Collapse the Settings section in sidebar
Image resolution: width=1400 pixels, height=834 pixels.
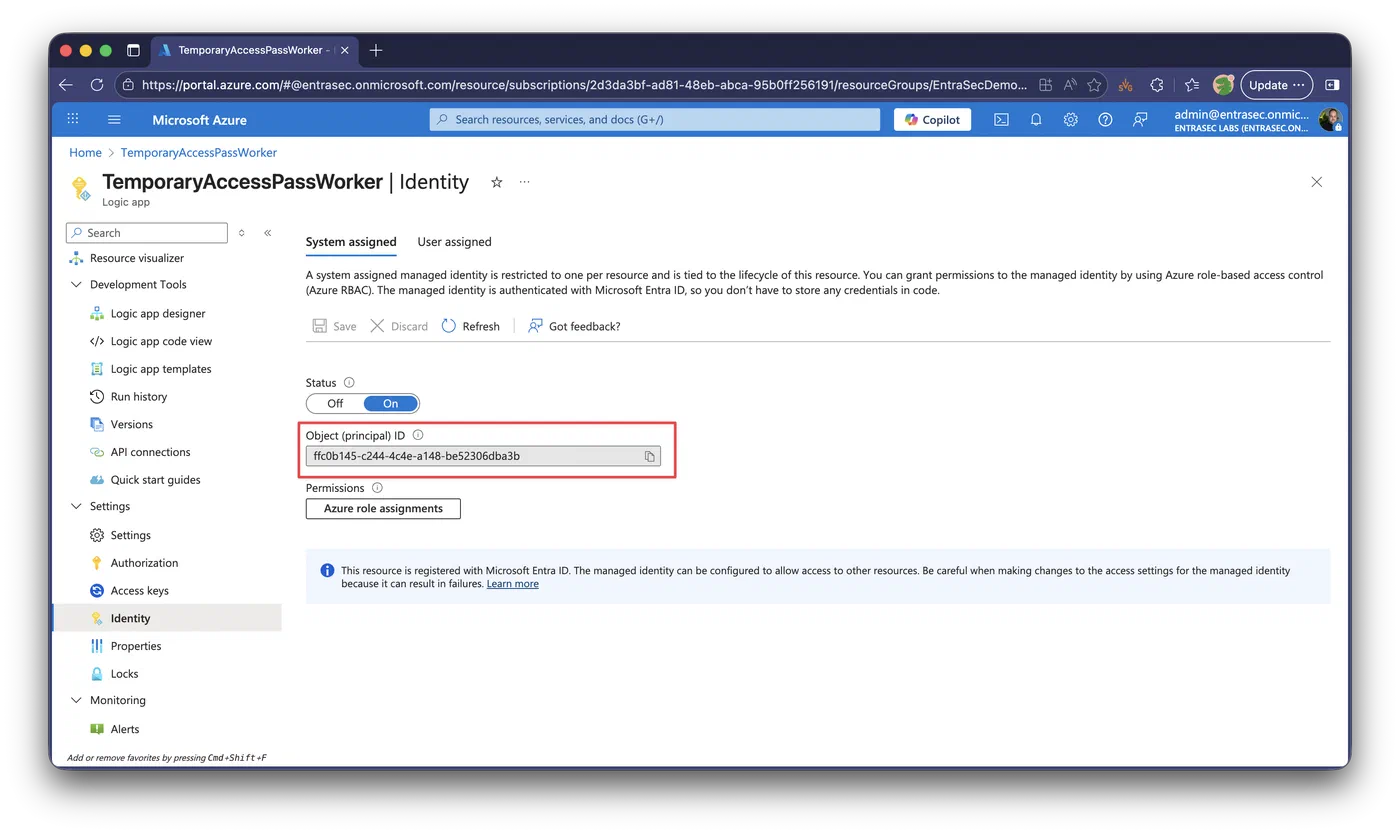[x=76, y=507]
